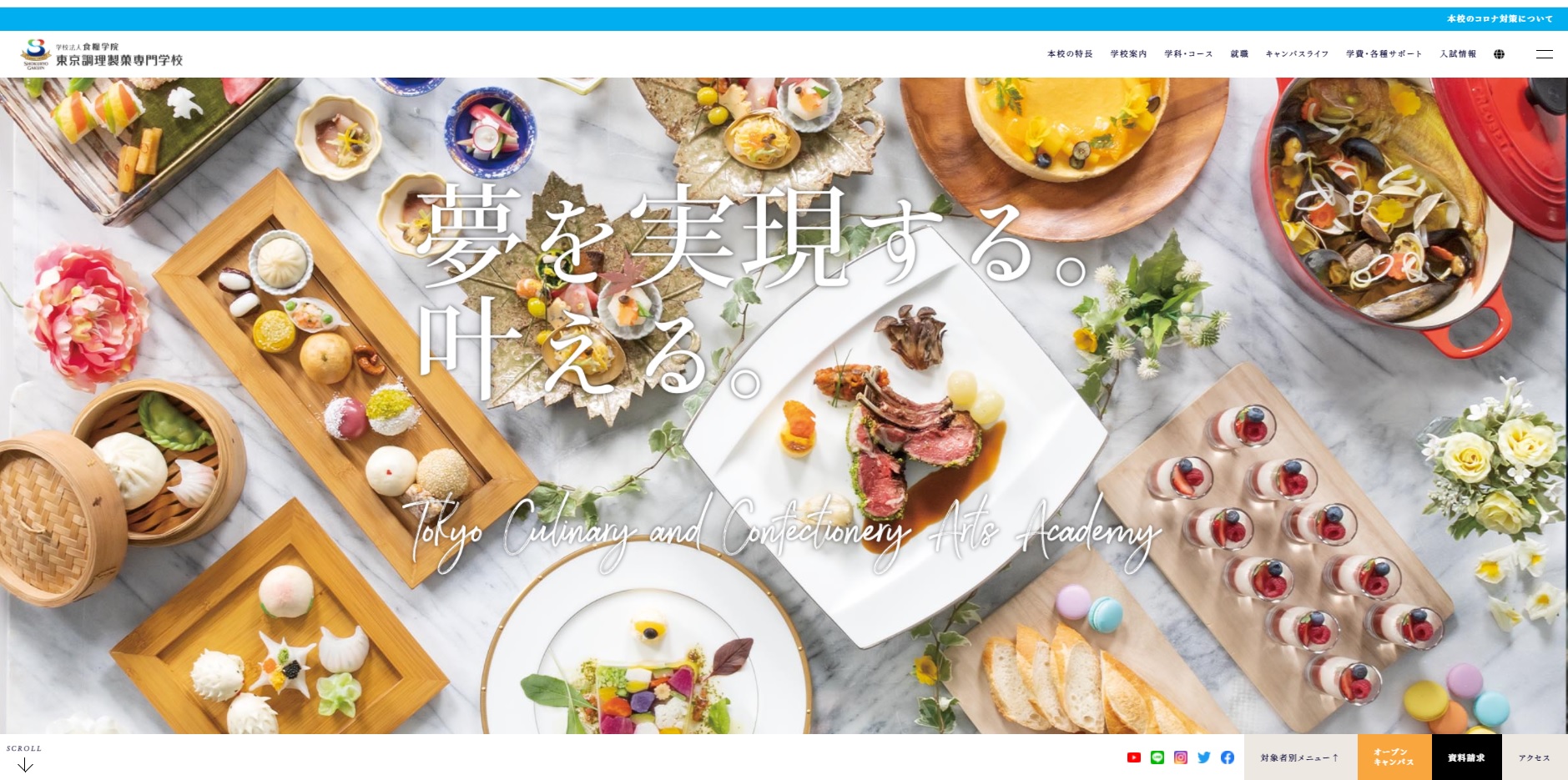Expand the 対象者別メニュー menu

pyautogui.click(x=1300, y=757)
